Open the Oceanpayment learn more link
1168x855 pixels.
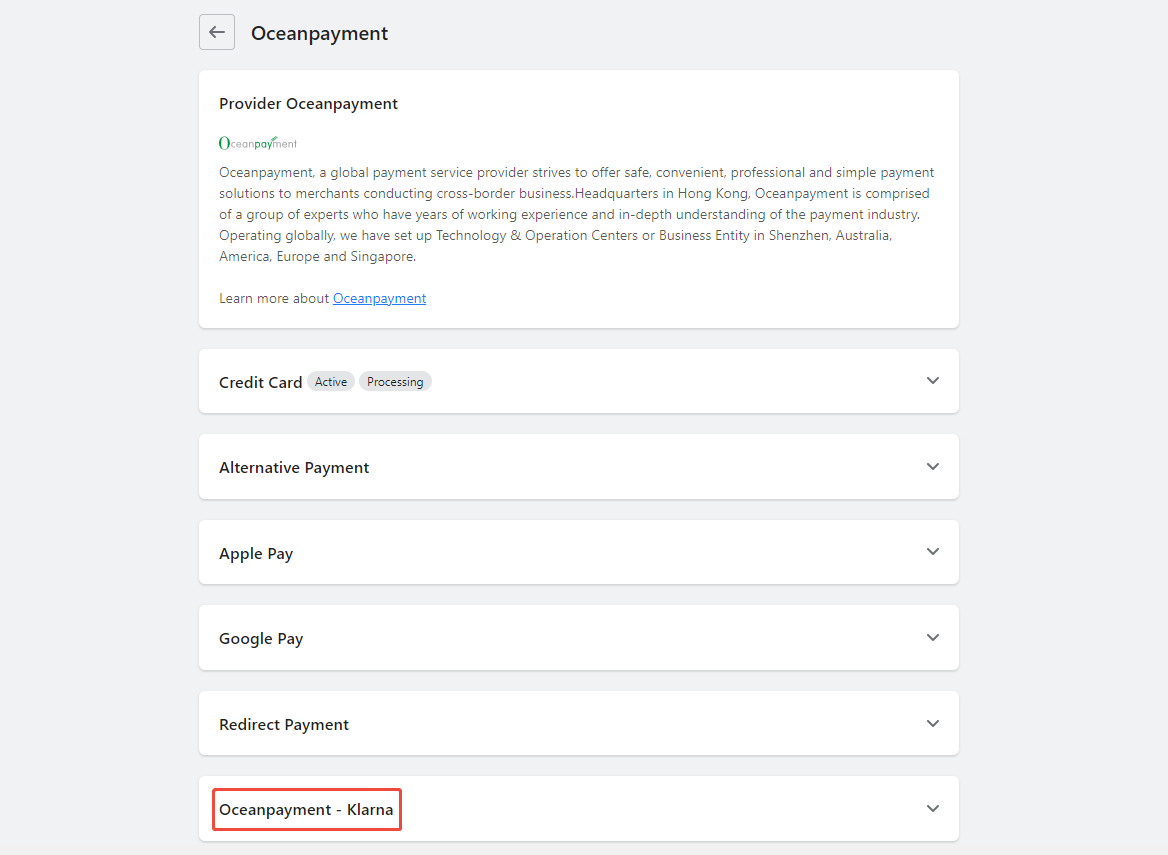pyautogui.click(x=379, y=298)
